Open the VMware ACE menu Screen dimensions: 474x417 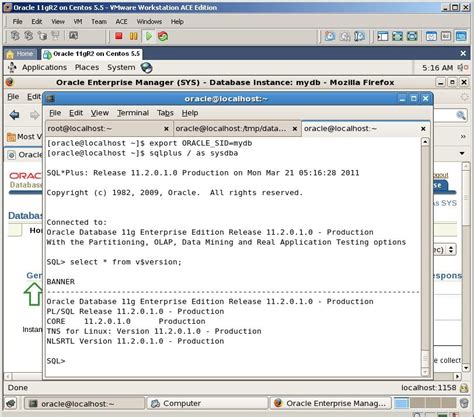(x=121, y=22)
